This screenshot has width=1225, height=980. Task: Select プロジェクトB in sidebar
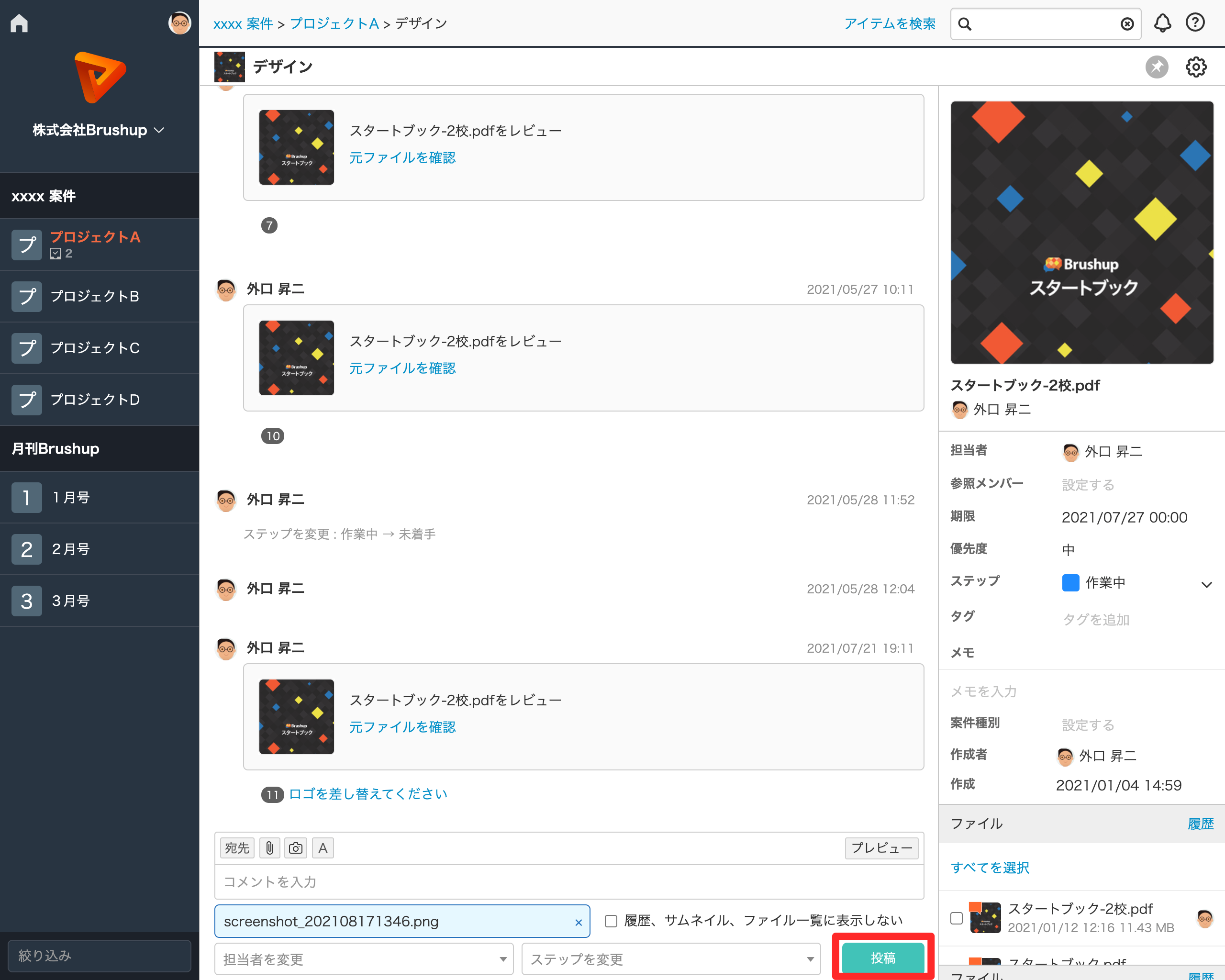[x=95, y=296]
